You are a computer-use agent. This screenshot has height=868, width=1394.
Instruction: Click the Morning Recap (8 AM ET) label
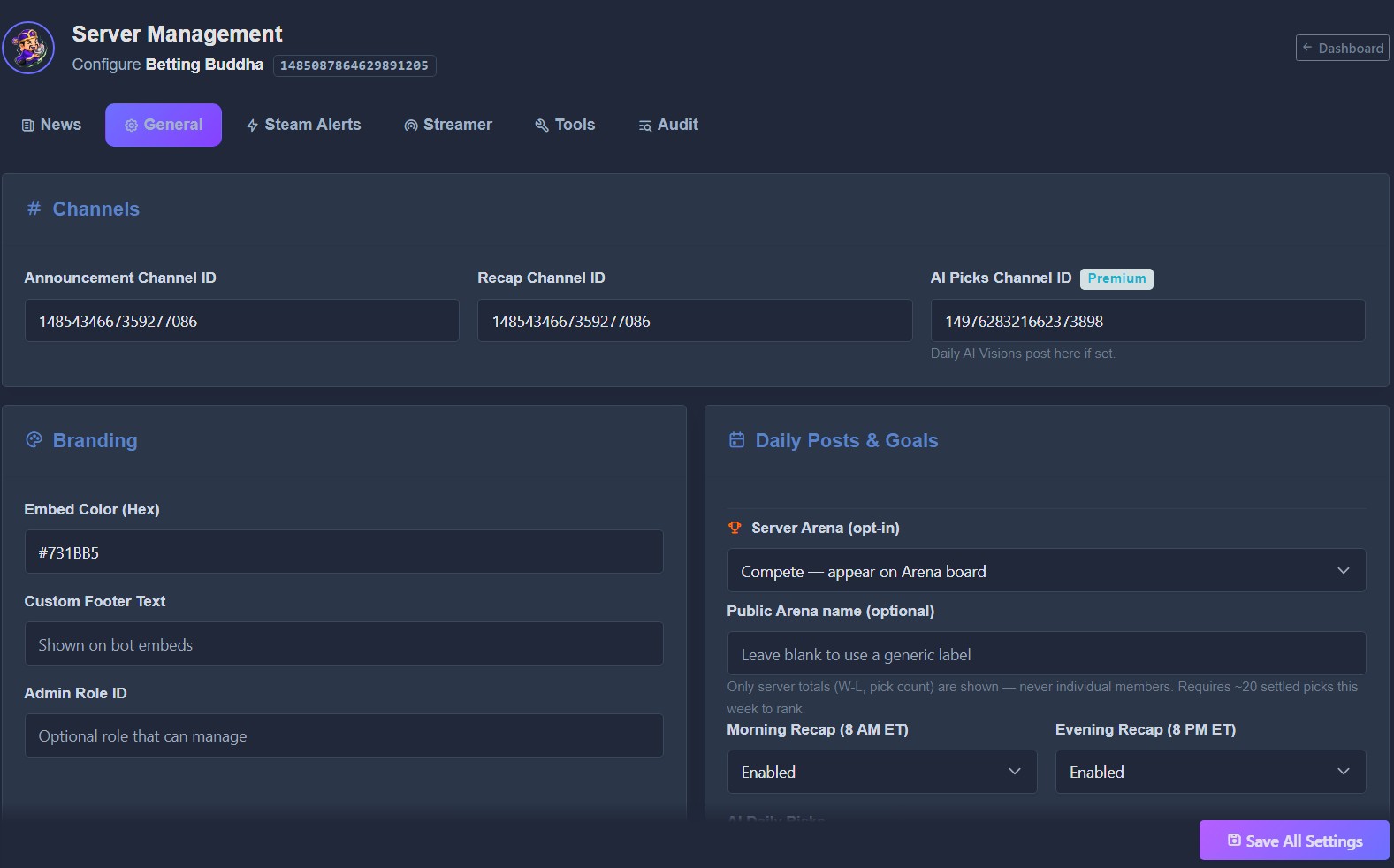[818, 729]
